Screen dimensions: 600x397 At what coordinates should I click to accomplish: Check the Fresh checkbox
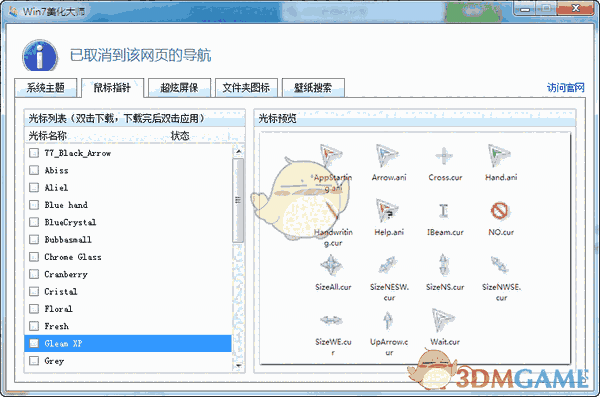(x=34, y=326)
